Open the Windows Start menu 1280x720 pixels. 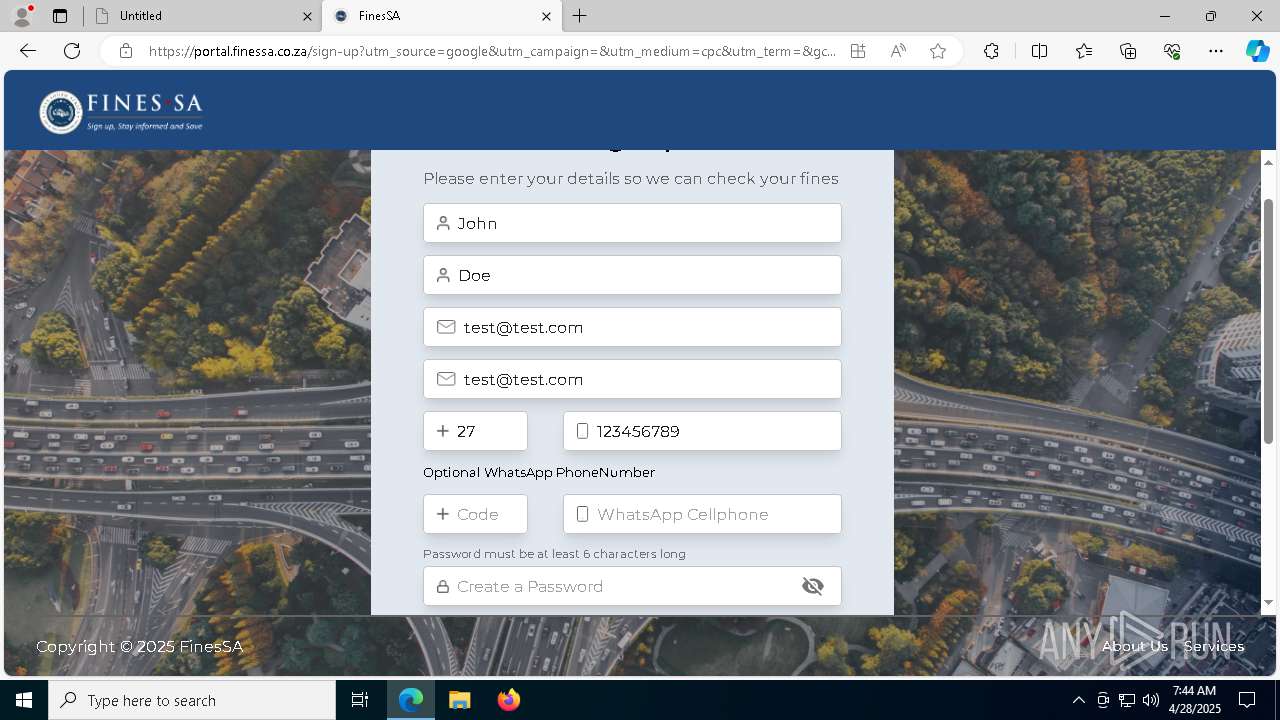[x=24, y=700]
